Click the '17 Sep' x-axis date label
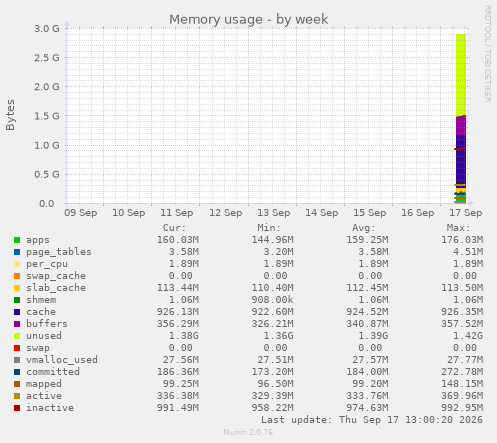This screenshot has height=443, width=497. coord(466,213)
